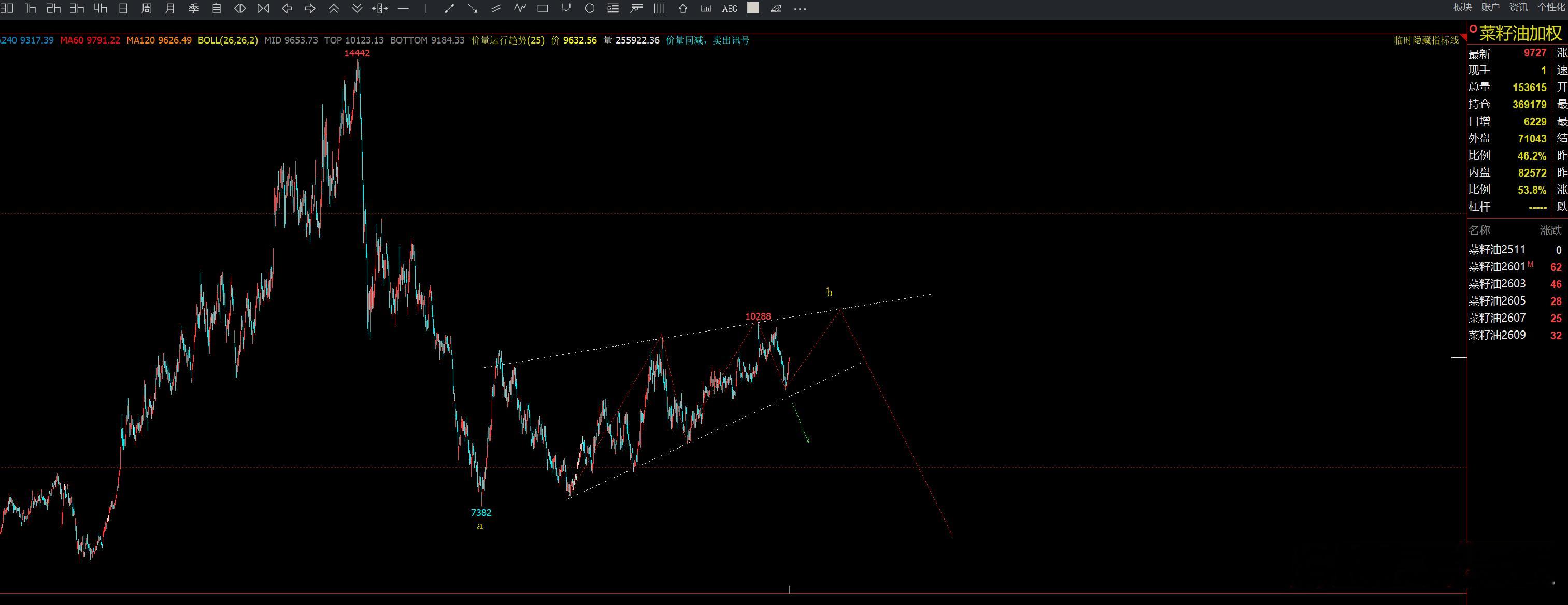Click 临时隐藏指标线 link
The height and width of the screenshot is (605, 1568).
click(x=1426, y=40)
